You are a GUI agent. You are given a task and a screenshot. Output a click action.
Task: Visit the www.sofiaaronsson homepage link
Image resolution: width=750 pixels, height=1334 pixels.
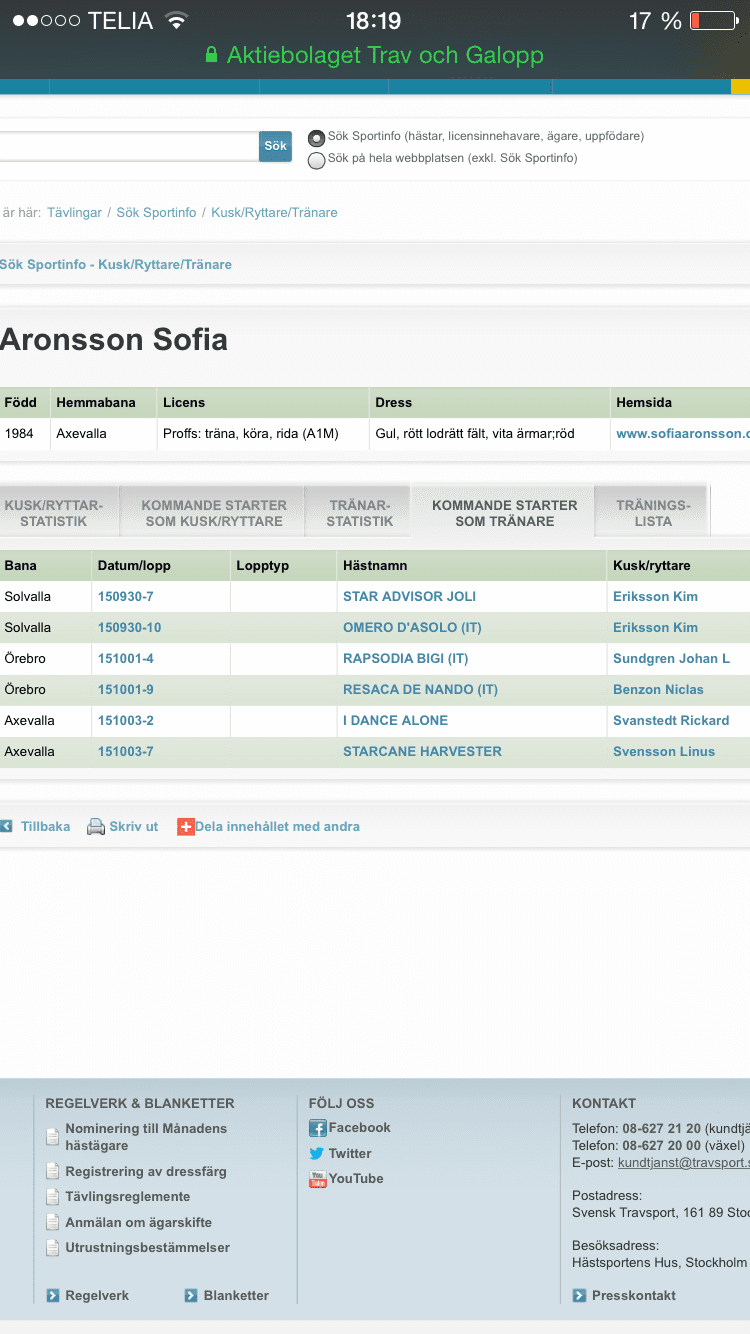click(x=683, y=434)
